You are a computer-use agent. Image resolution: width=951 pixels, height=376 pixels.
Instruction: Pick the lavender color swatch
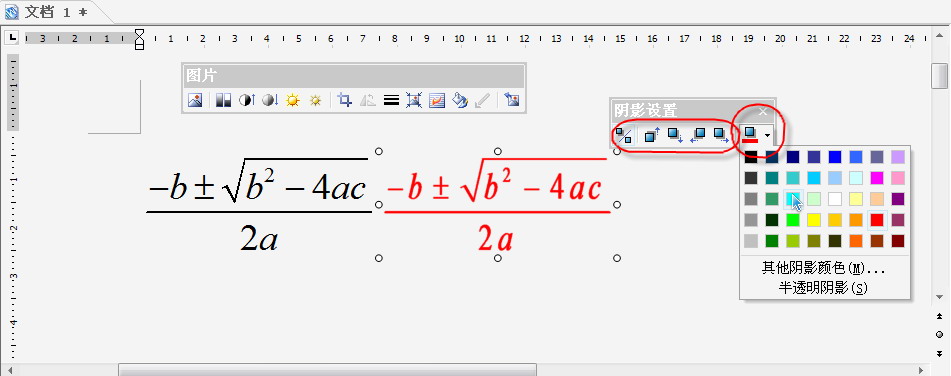[x=898, y=157]
